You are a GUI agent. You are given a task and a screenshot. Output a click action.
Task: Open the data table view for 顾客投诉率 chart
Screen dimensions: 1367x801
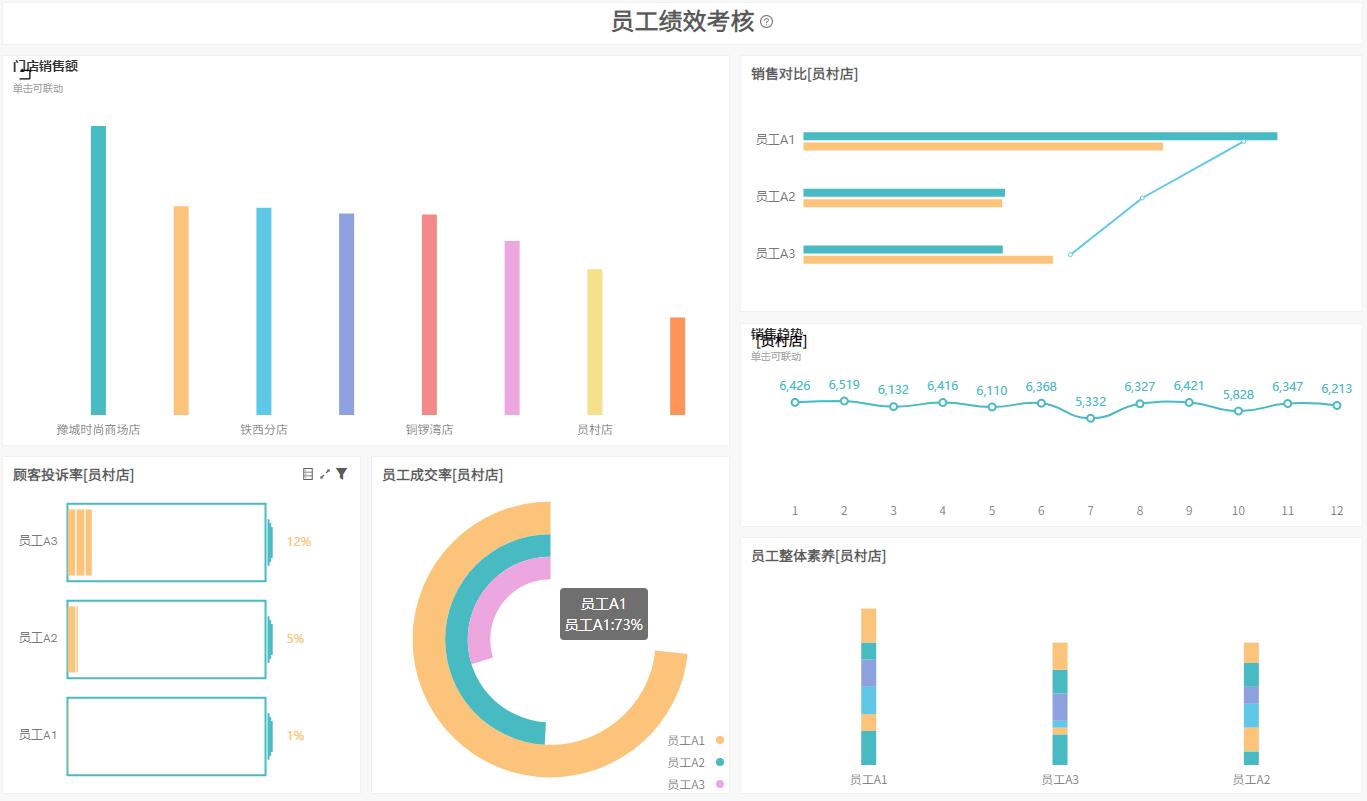[x=308, y=473]
